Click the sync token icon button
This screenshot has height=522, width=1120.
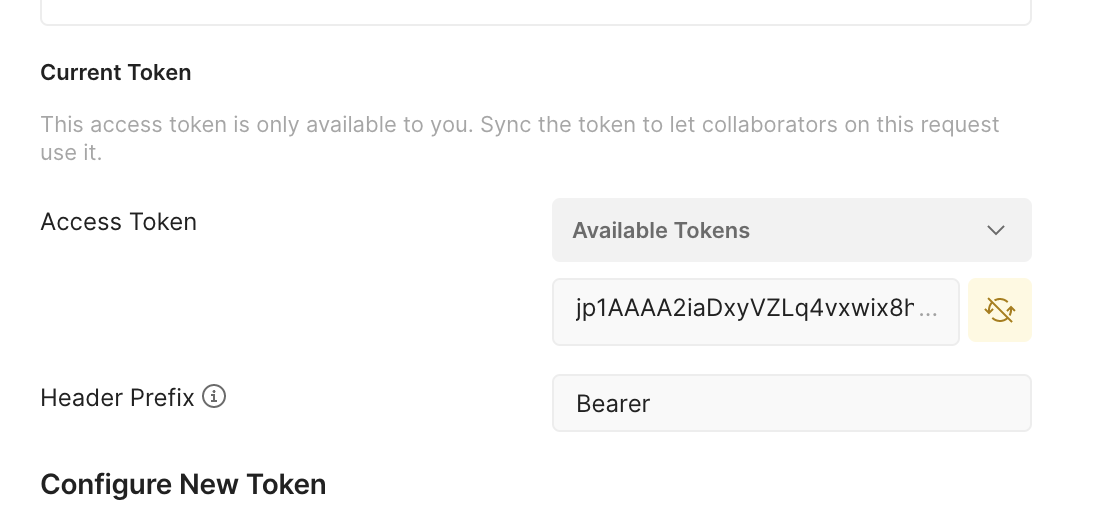[x=999, y=311]
